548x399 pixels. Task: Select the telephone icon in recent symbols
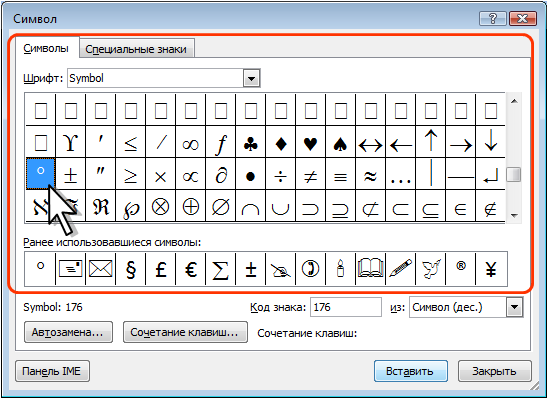(x=311, y=269)
